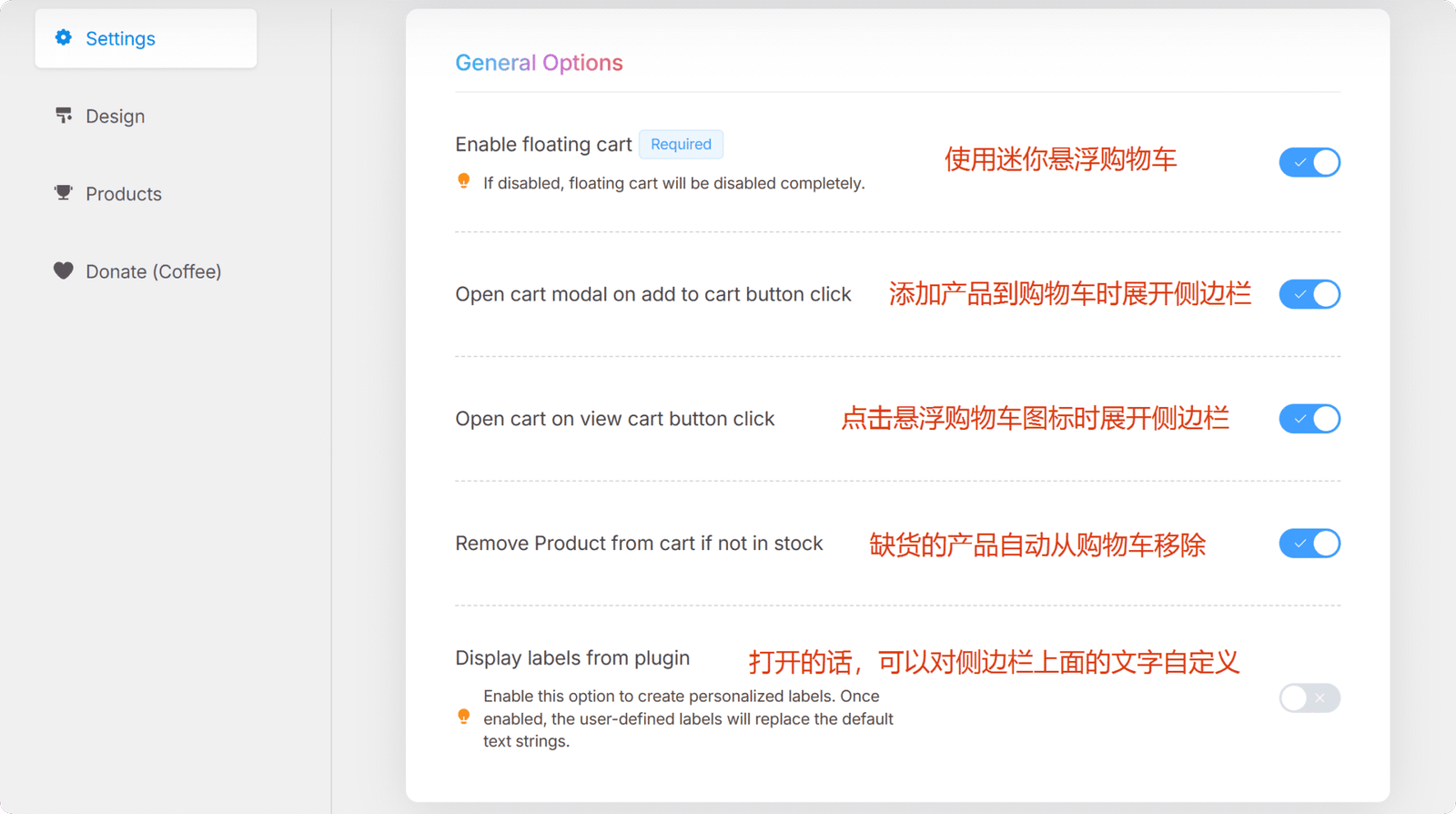Click the 'Enable floating cart' label
Screen dimensions: 1456x814
click(x=543, y=144)
